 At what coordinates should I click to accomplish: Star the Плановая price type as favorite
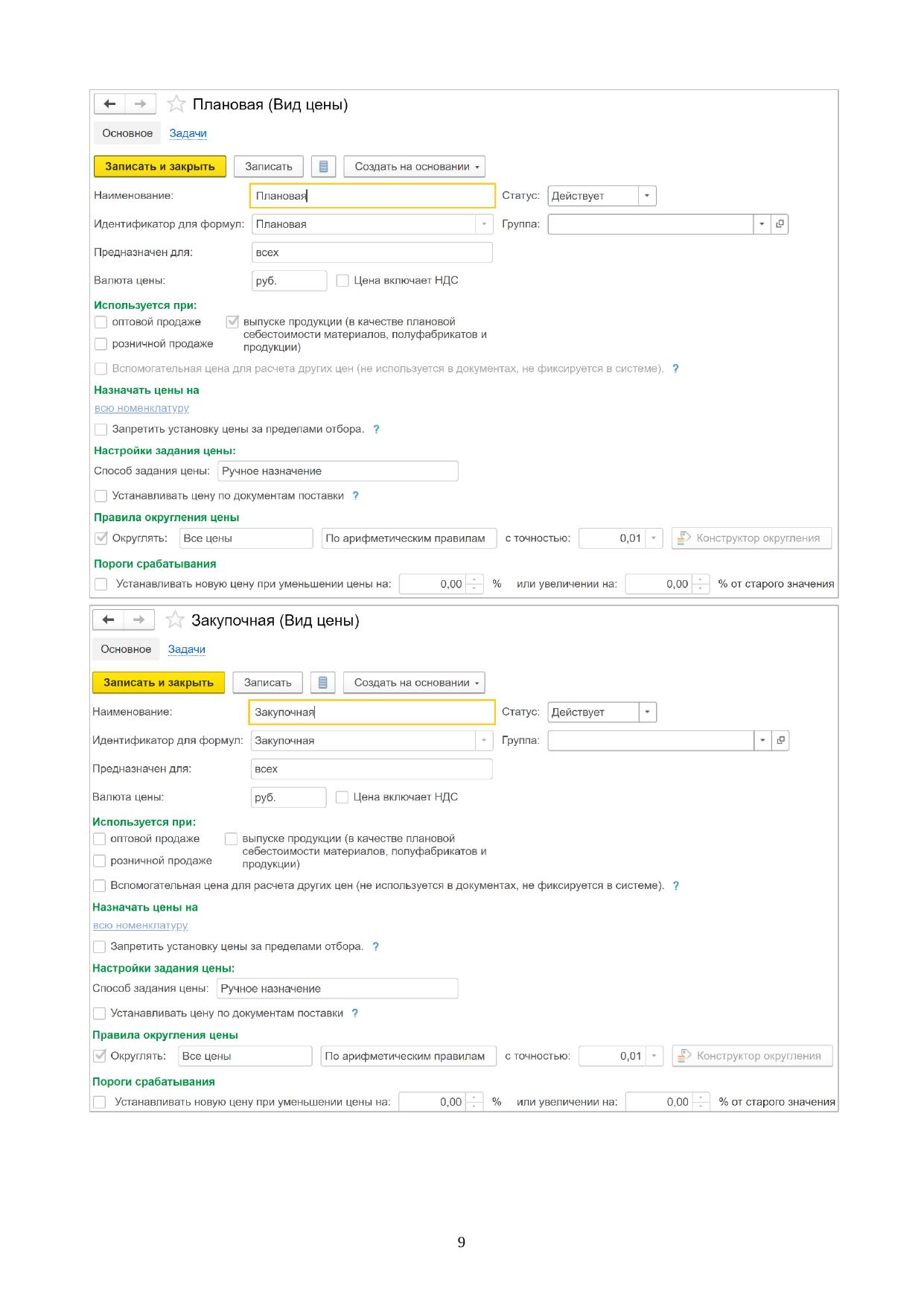[176, 104]
